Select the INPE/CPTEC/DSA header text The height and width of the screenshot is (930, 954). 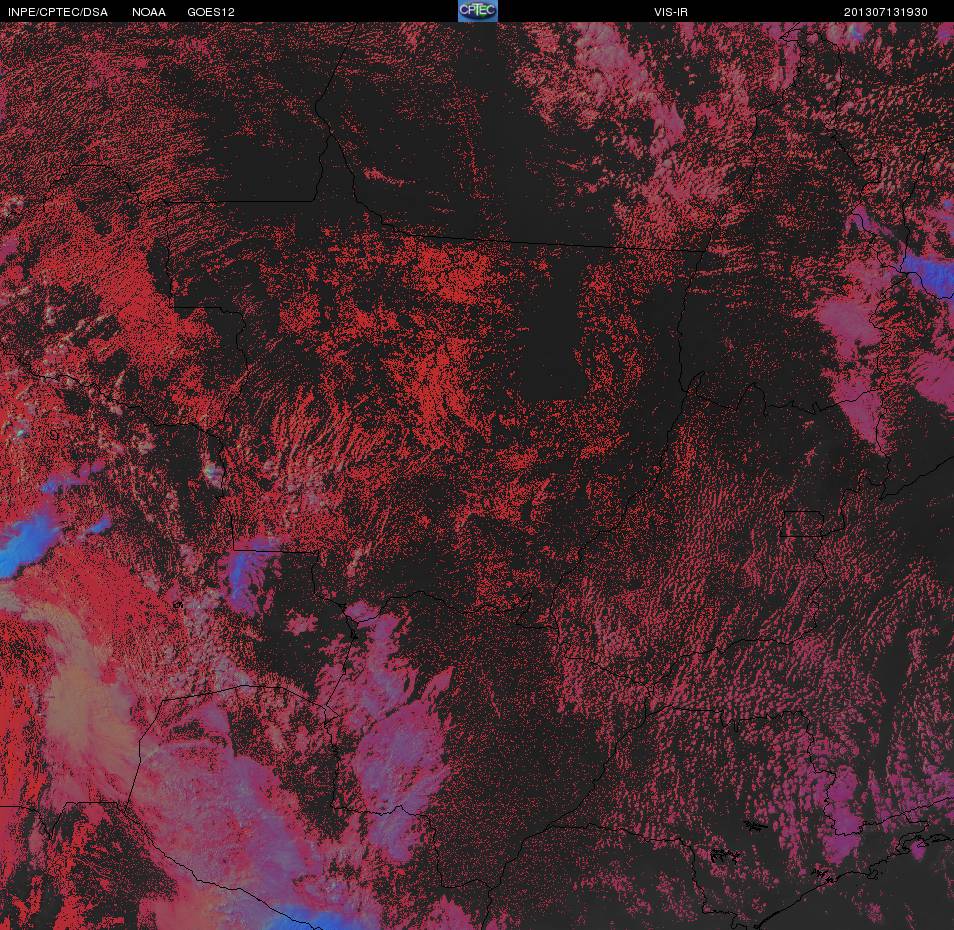click(58, 12)
